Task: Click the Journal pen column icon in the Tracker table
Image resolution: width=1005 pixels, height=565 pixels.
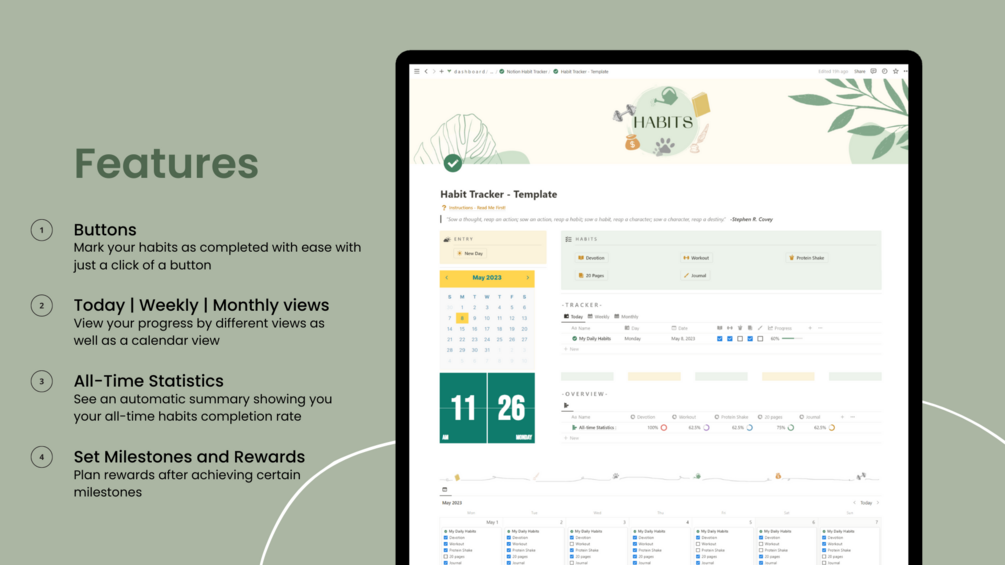Action: [760, 328]
